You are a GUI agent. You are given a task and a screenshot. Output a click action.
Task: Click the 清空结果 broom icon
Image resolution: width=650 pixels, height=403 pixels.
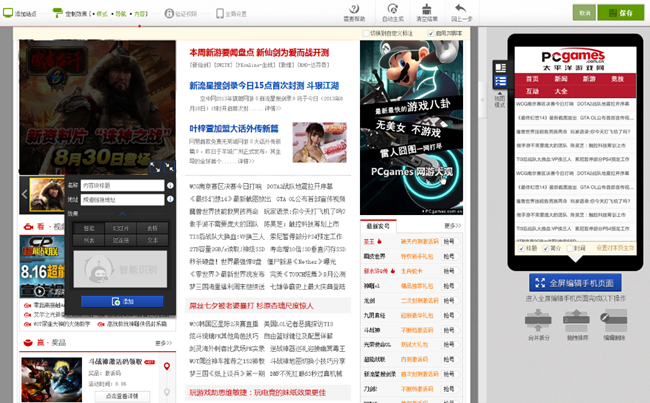pyautogui.click(x=427, y=9)
